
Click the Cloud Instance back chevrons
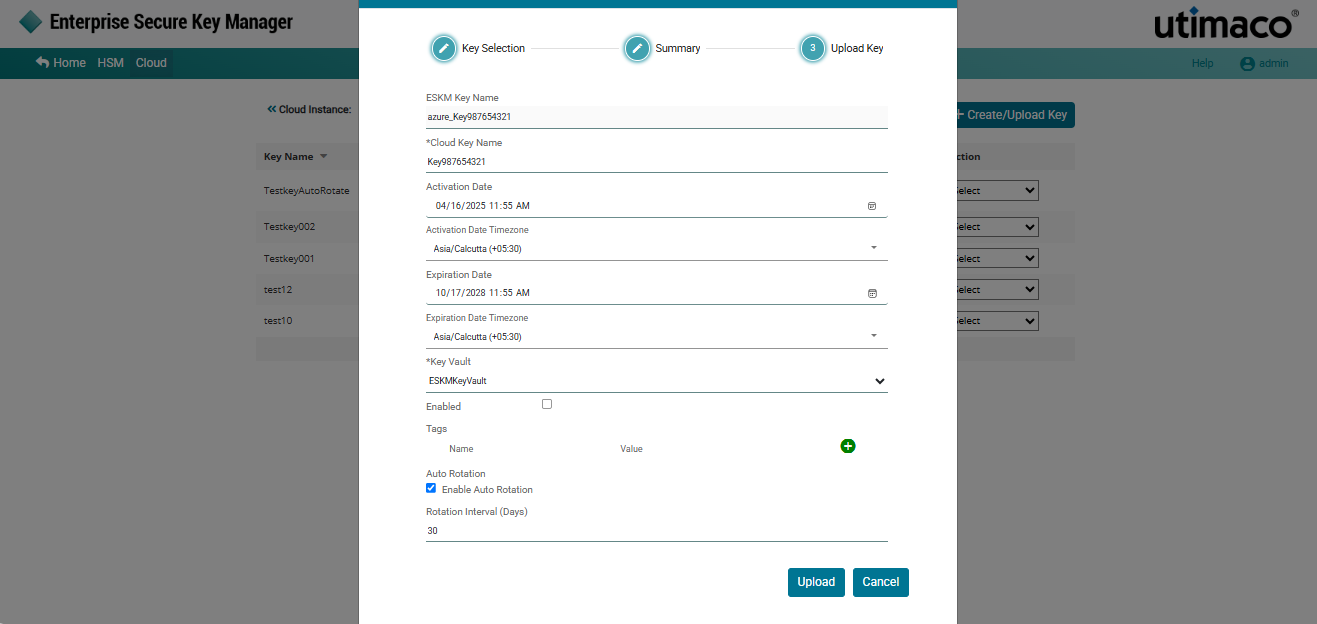pos(271,109)
